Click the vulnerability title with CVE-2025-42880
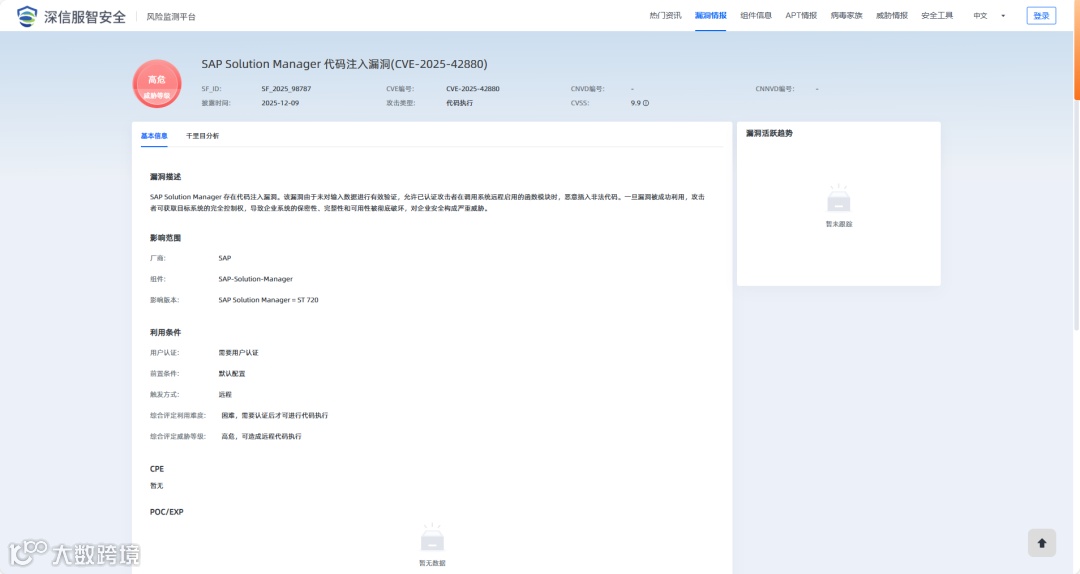Screen dimensions: 1080x574 pos(344,64)
